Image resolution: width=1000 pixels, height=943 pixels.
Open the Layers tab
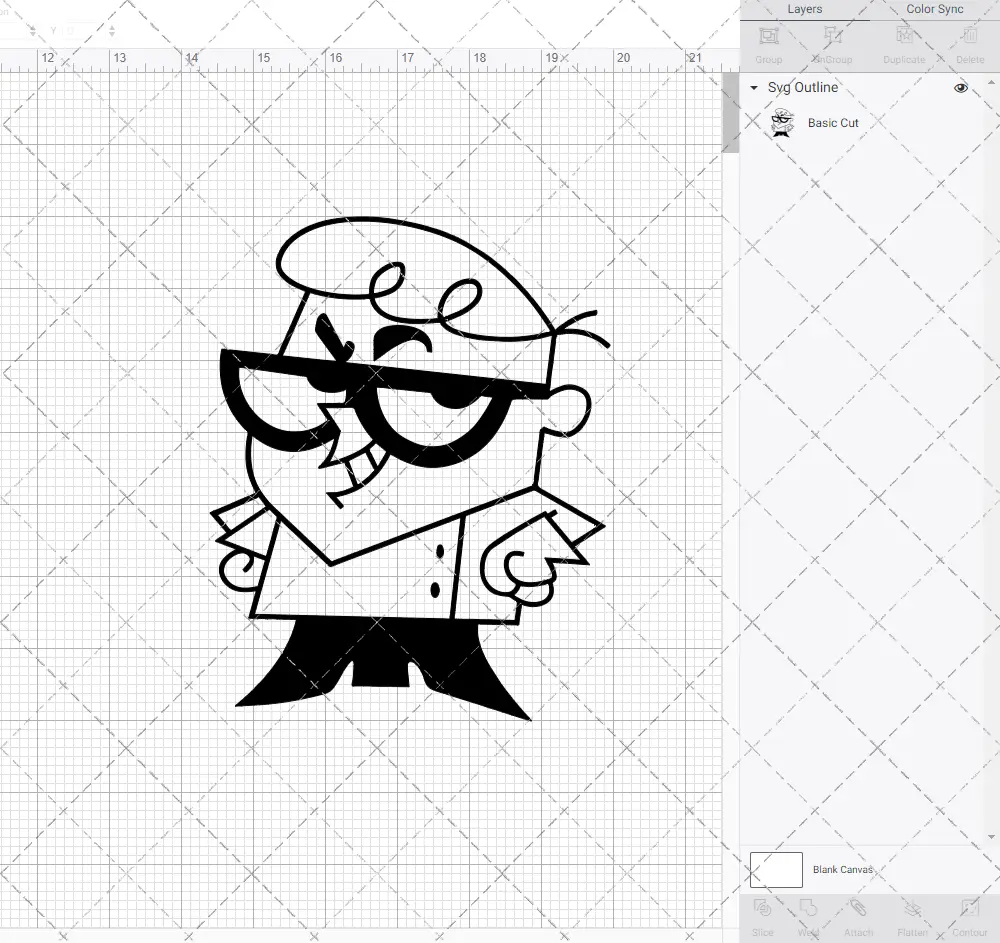coord(804,9)
